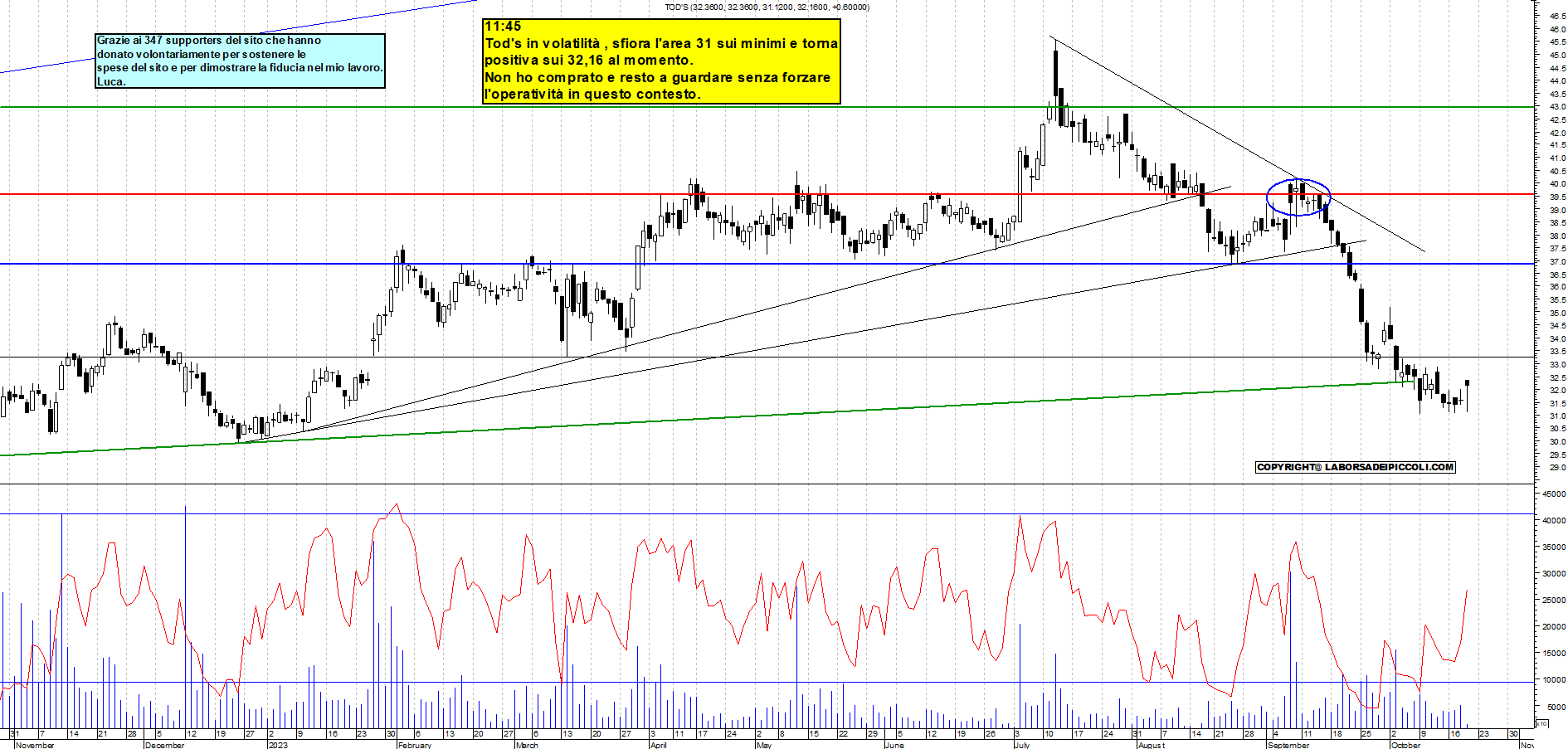This screenshot has height=749, width=1568.
Task: Click the 29.0 price axis label
Action: 1557,468
